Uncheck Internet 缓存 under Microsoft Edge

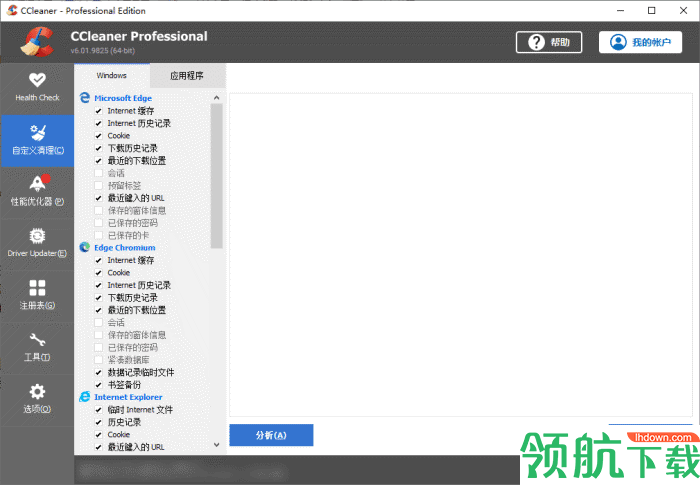99,111
